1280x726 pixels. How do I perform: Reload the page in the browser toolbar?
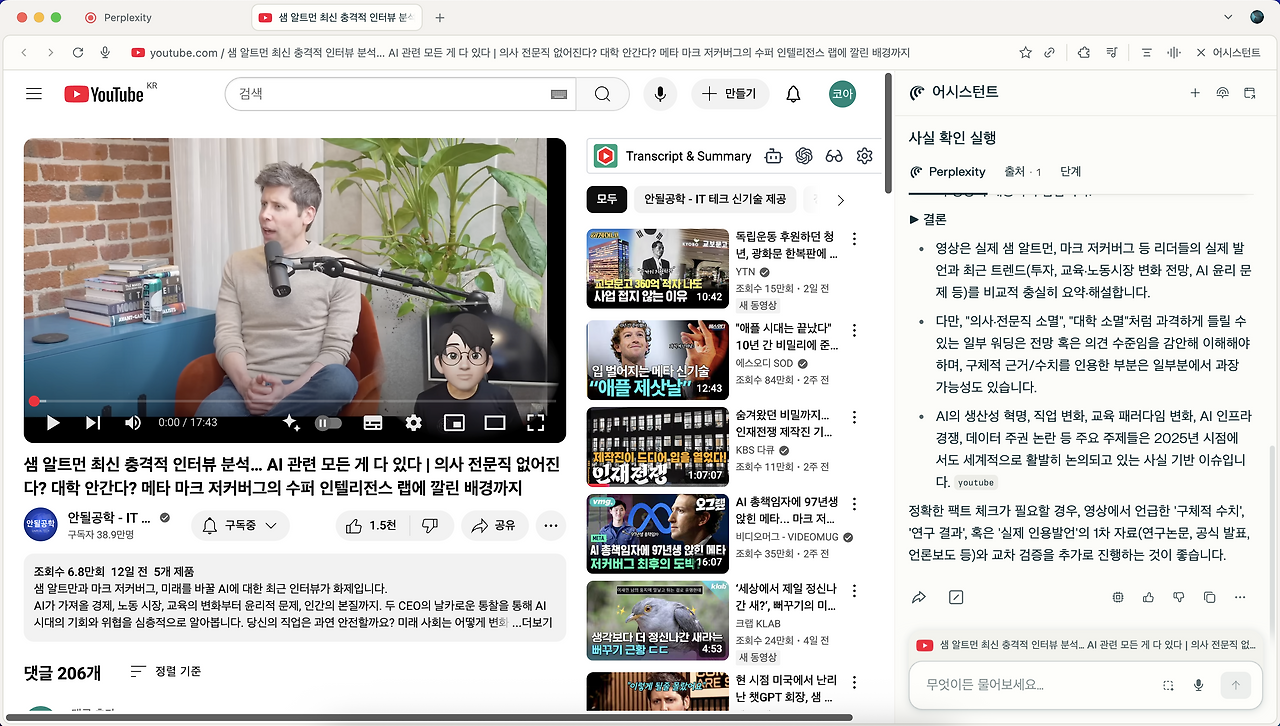(78, 53)
